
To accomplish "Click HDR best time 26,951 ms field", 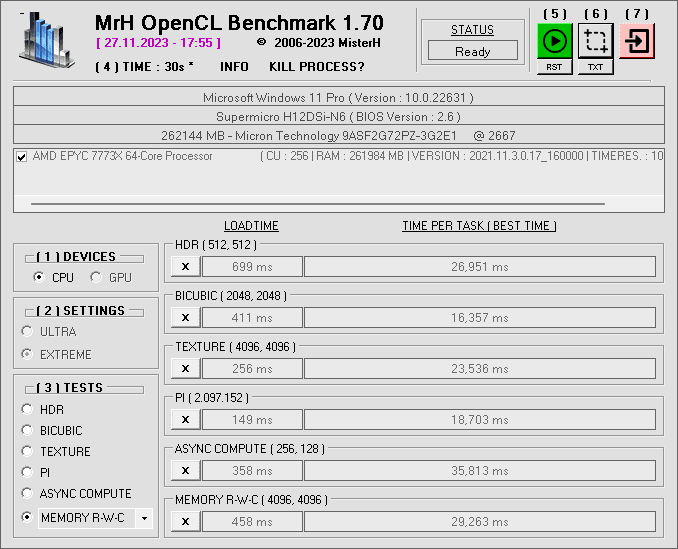I will [x=480, y=266].
